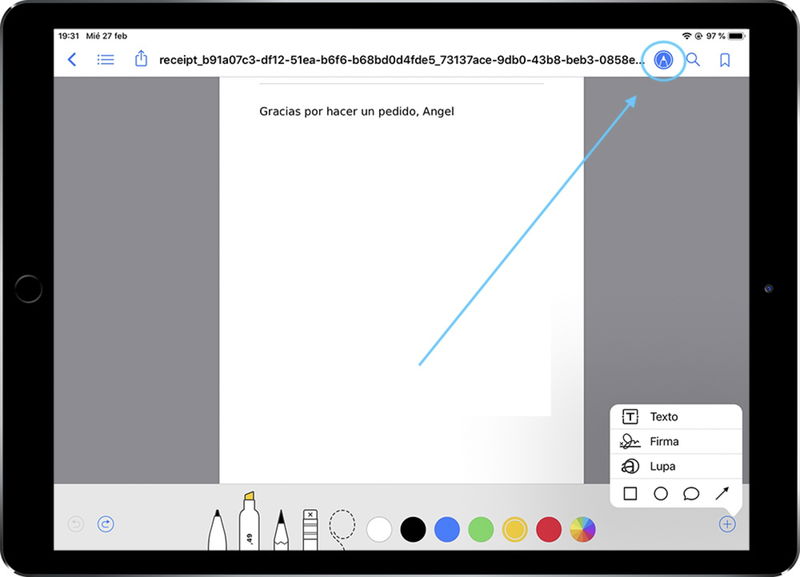Select the Eraser tool

[x=310, y=522]
